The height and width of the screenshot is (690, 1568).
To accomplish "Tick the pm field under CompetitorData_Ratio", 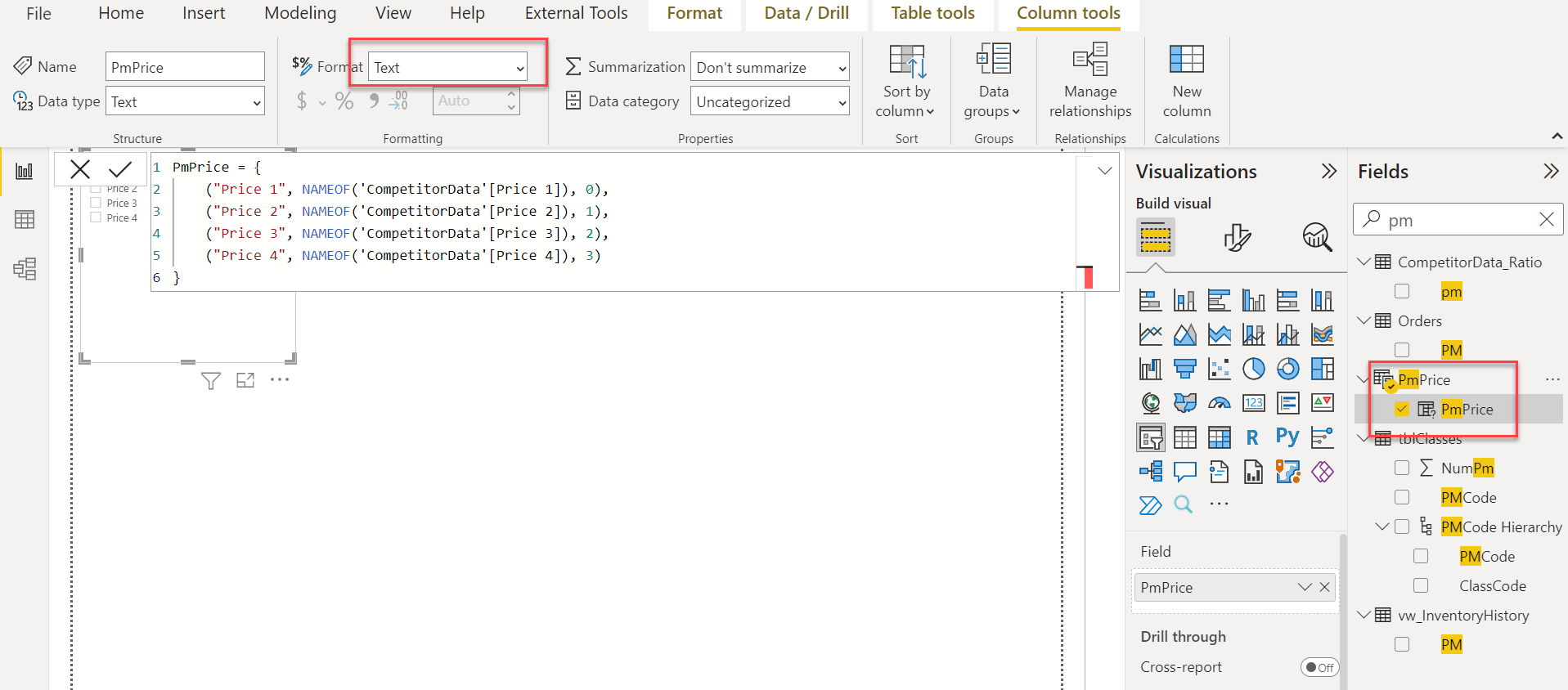I will point(1402,291).
